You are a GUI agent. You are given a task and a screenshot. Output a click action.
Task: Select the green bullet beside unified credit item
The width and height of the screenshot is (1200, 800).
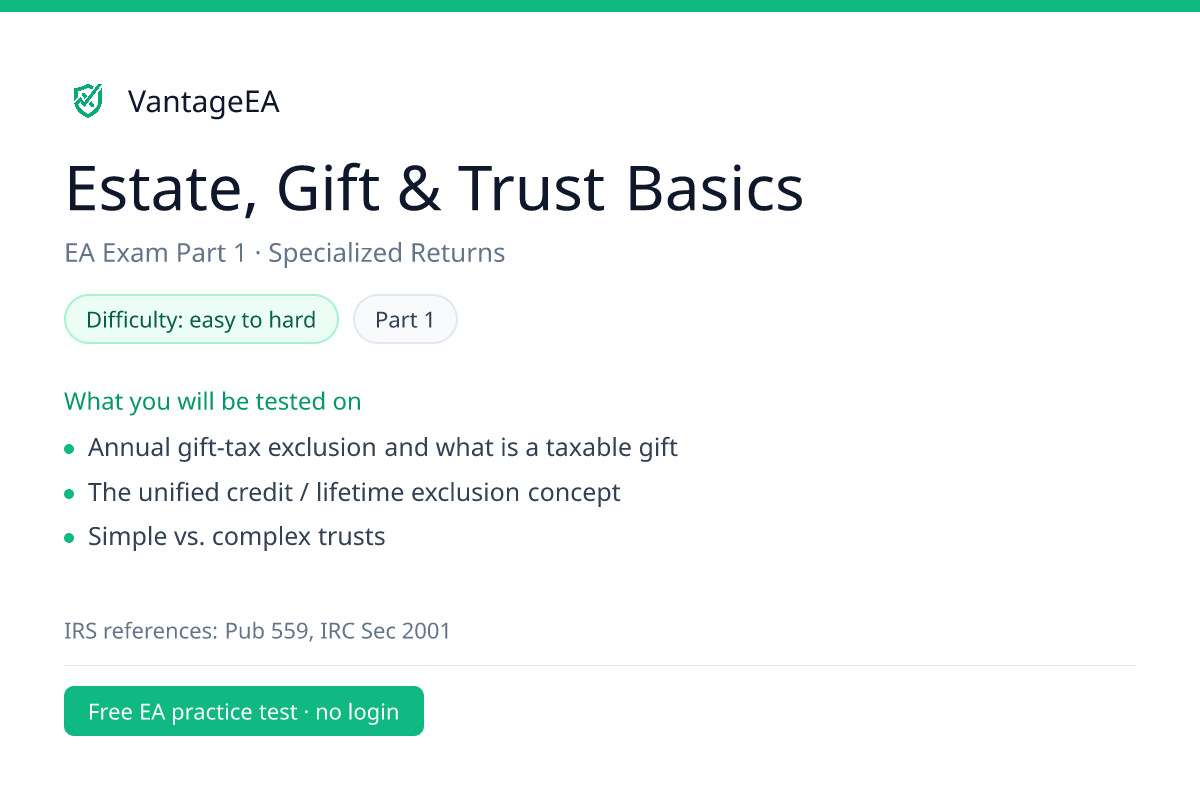69,494
